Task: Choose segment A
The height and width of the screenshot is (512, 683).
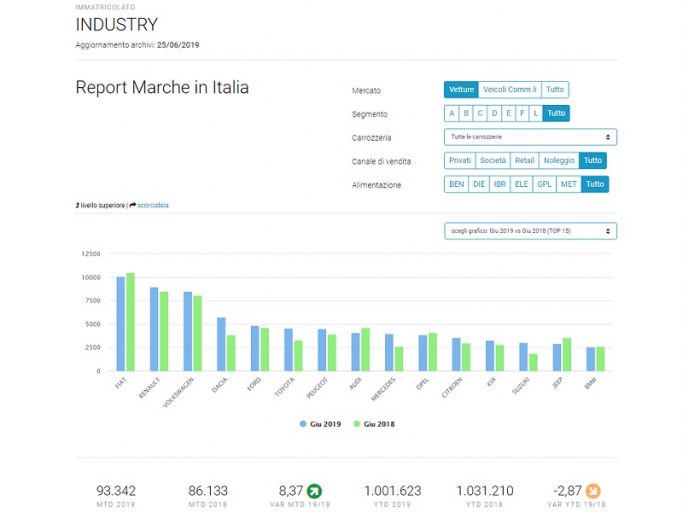Action: click(x=452, y=113)
